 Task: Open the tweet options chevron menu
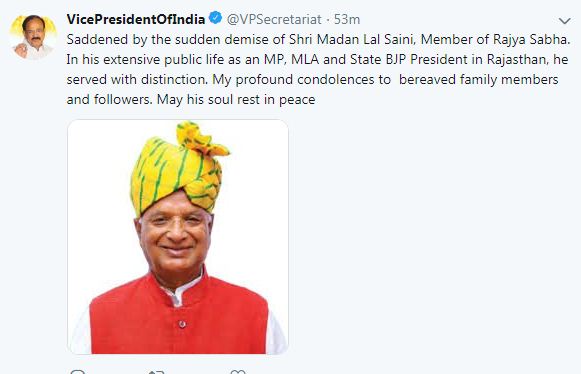point(564,21)
